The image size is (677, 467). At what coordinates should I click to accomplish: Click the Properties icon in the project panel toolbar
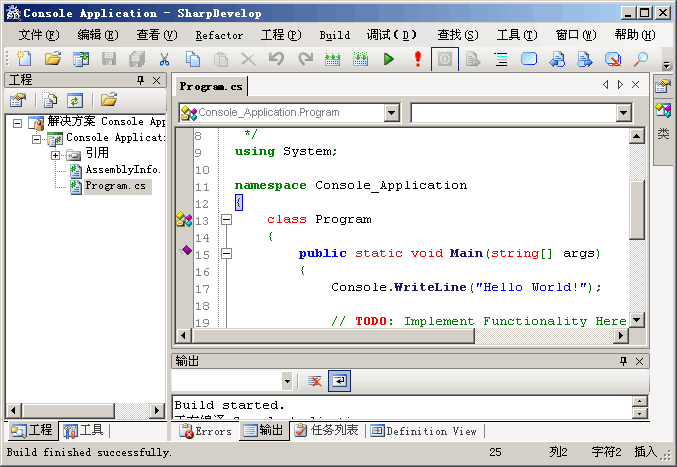click(x=18, y=101)
